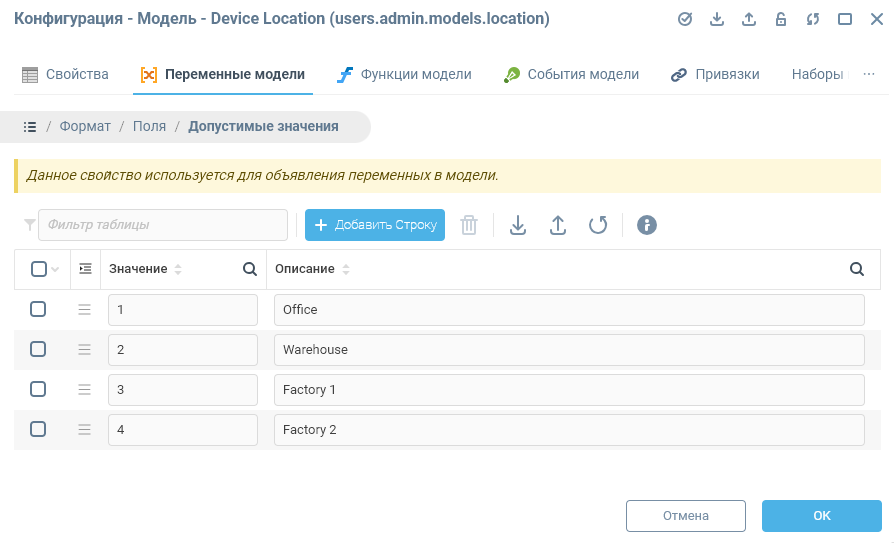Expand the selection dropdown arrow in header
896x543 pixels.
[55, 269]
